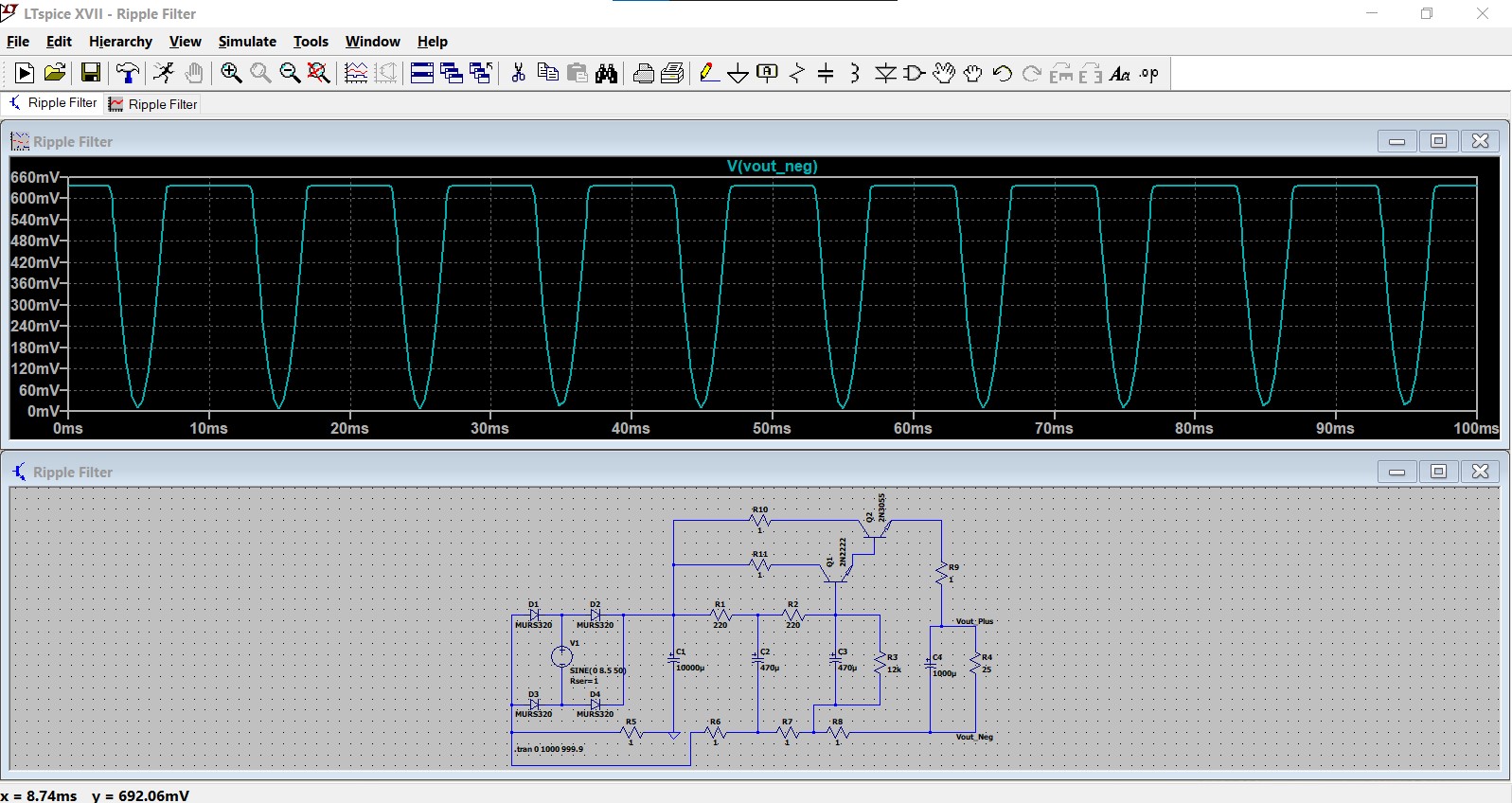Viewport: 1512px width, 803px height.
Task: Open the Help menu
Action: click(433, 42)
